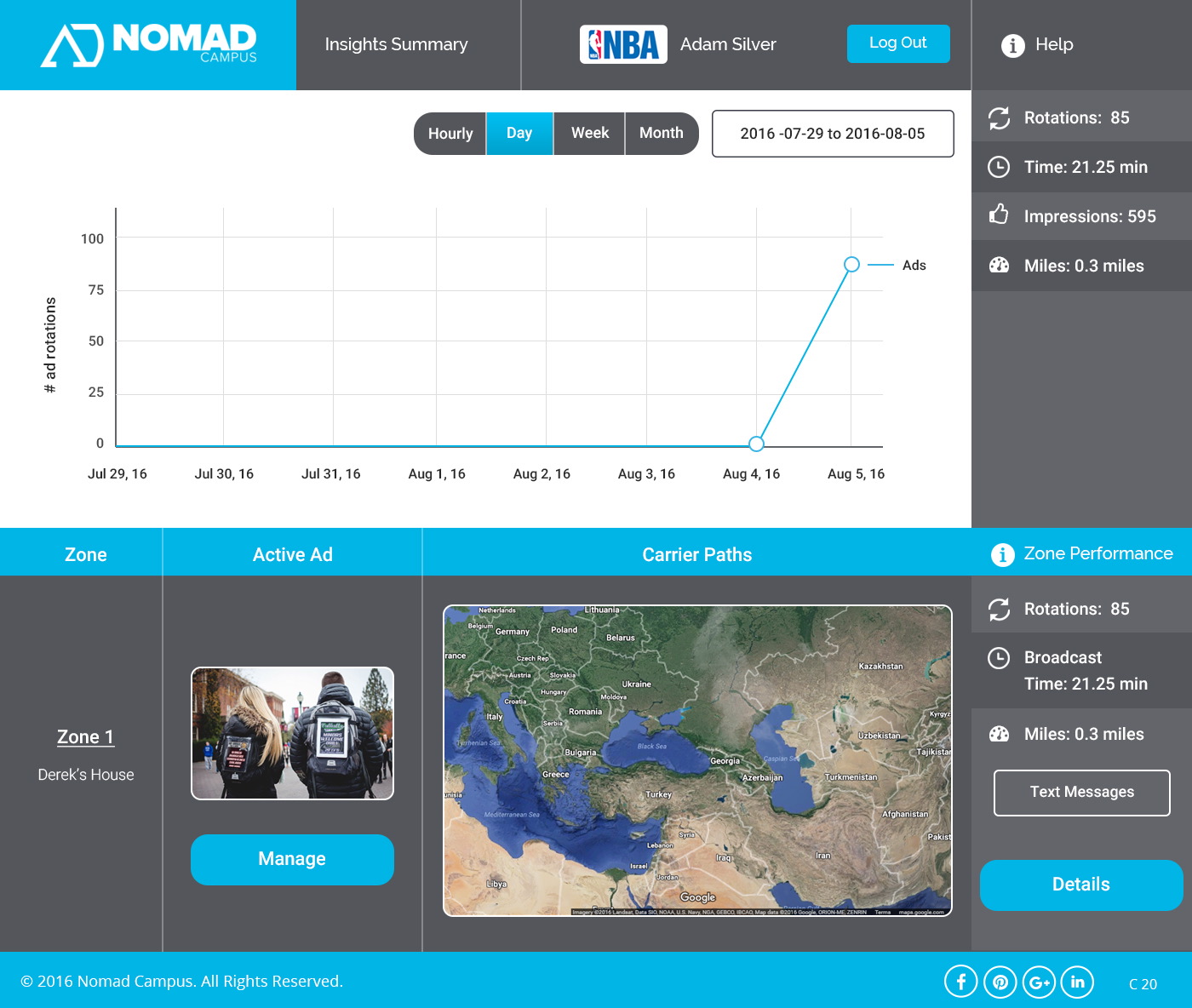Click the speedometer icon beside top Miles stat
This screenshot has width=1192, height=1008.
click(x=999, y=266)
